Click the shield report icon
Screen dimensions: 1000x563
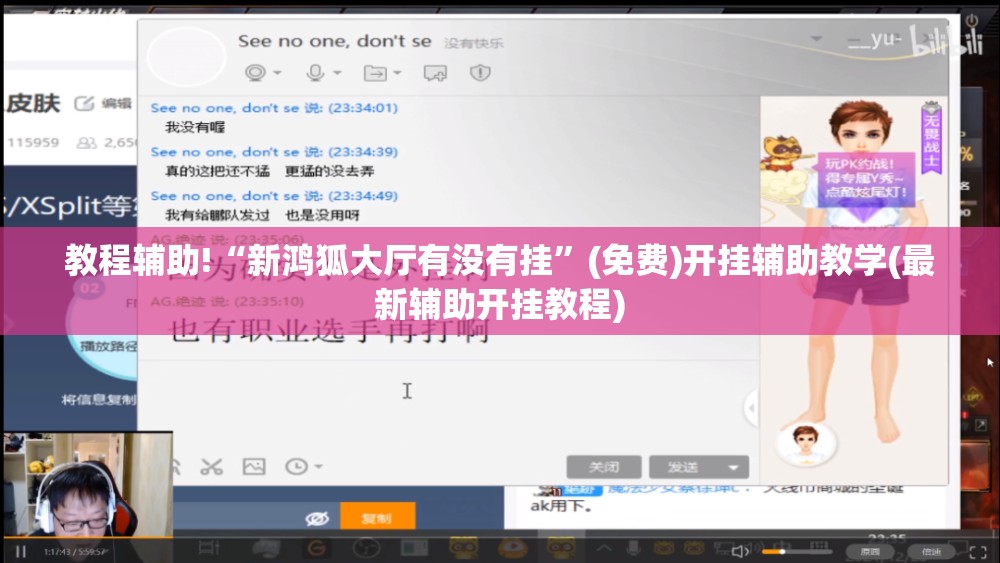tap(480, 73)
